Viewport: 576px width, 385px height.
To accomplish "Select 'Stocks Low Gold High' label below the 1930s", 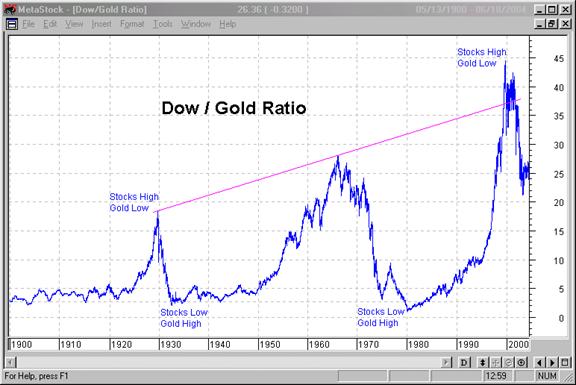I will 184,318.
